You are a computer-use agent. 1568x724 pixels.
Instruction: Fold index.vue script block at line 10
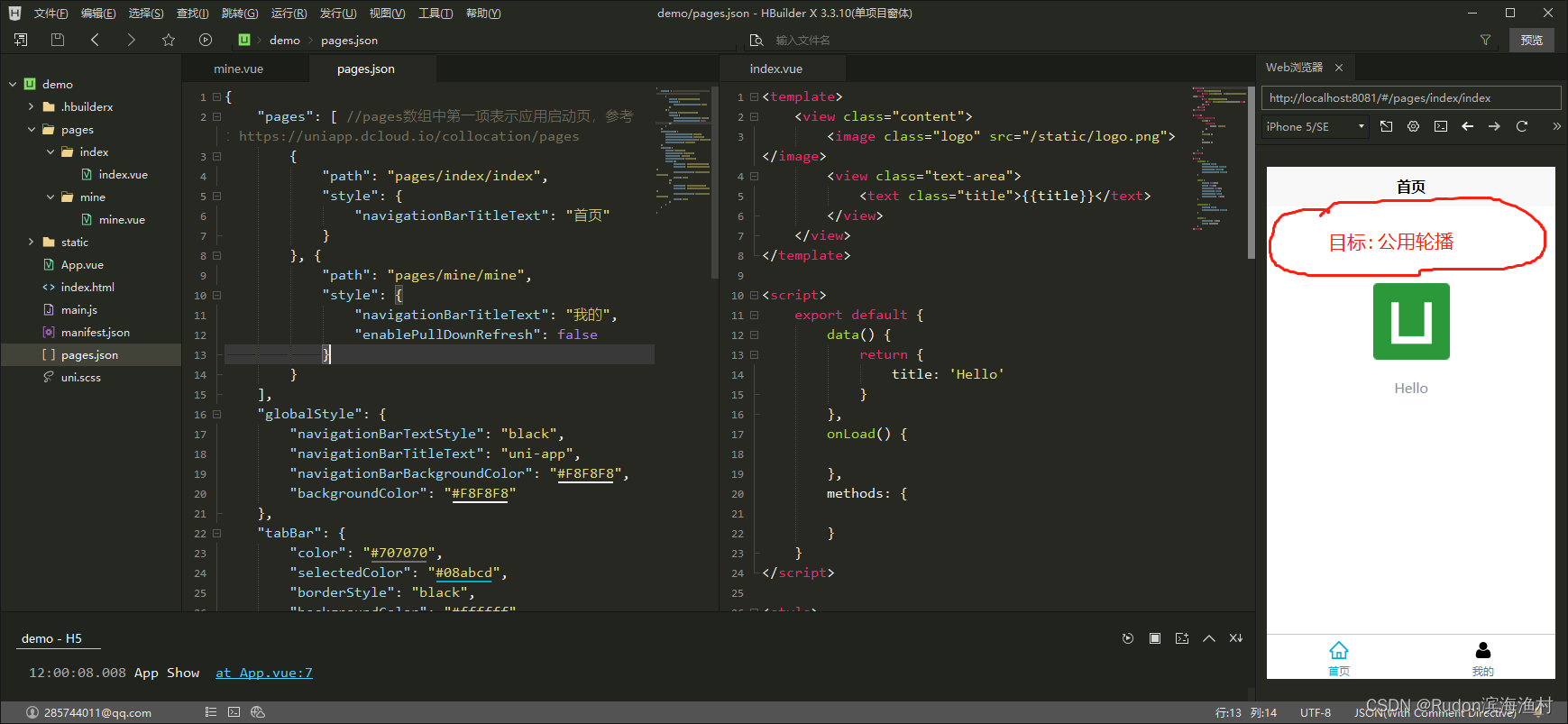755,295
